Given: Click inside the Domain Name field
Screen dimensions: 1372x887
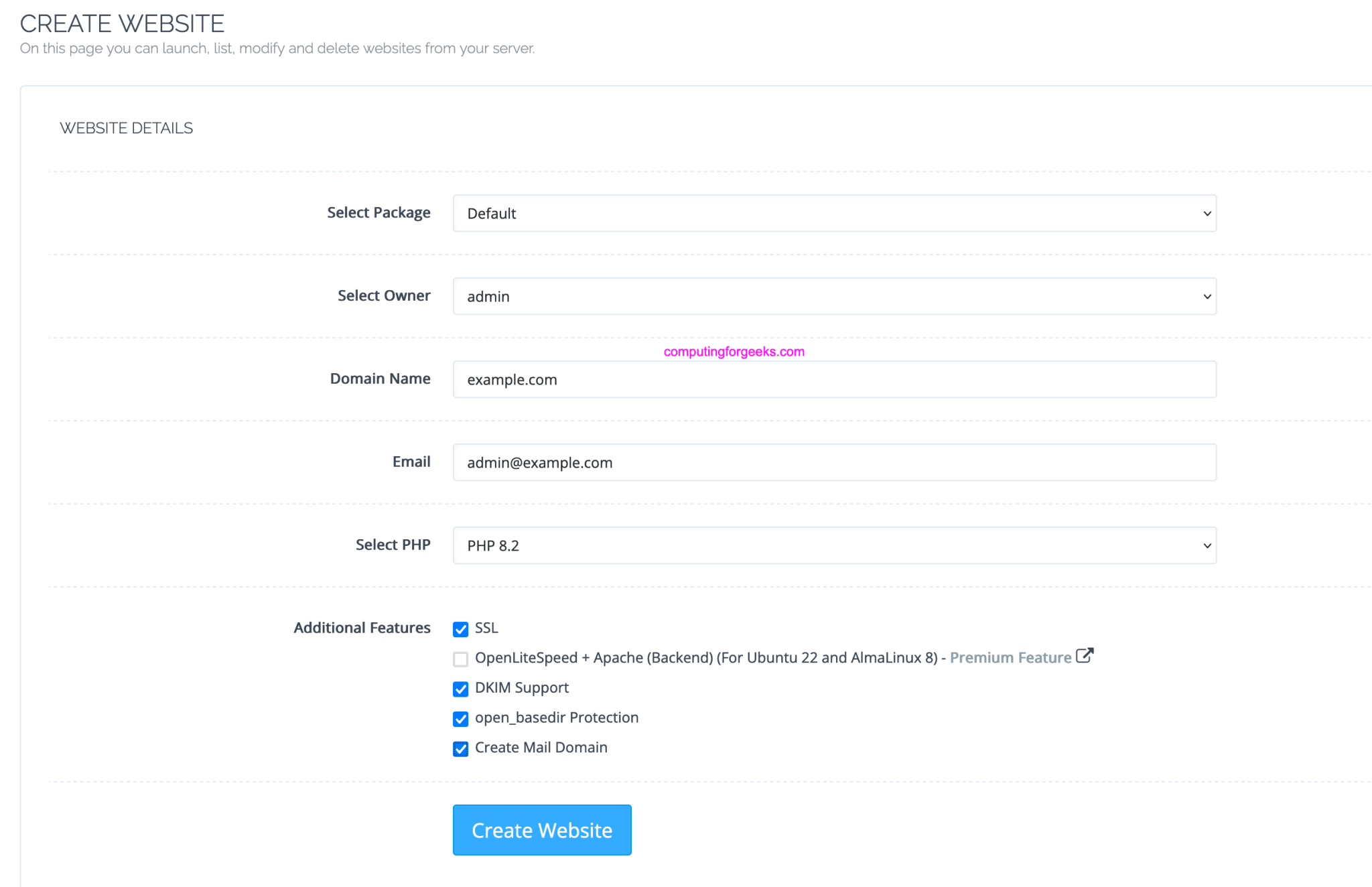Looking at the screenshot, I should (x=833, y=379).
